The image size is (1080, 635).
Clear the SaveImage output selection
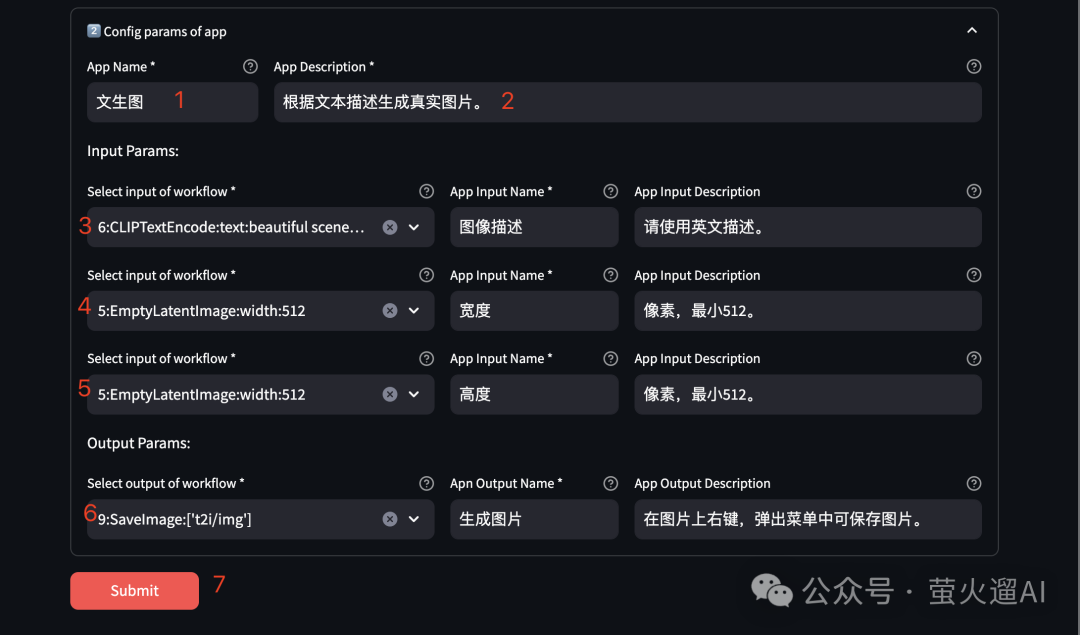coord(389,519)
